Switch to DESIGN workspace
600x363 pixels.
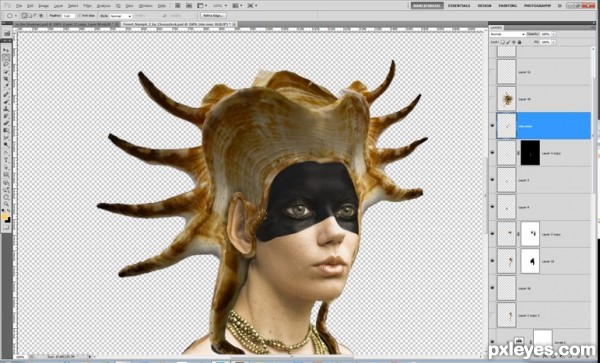tap(484, 6)
